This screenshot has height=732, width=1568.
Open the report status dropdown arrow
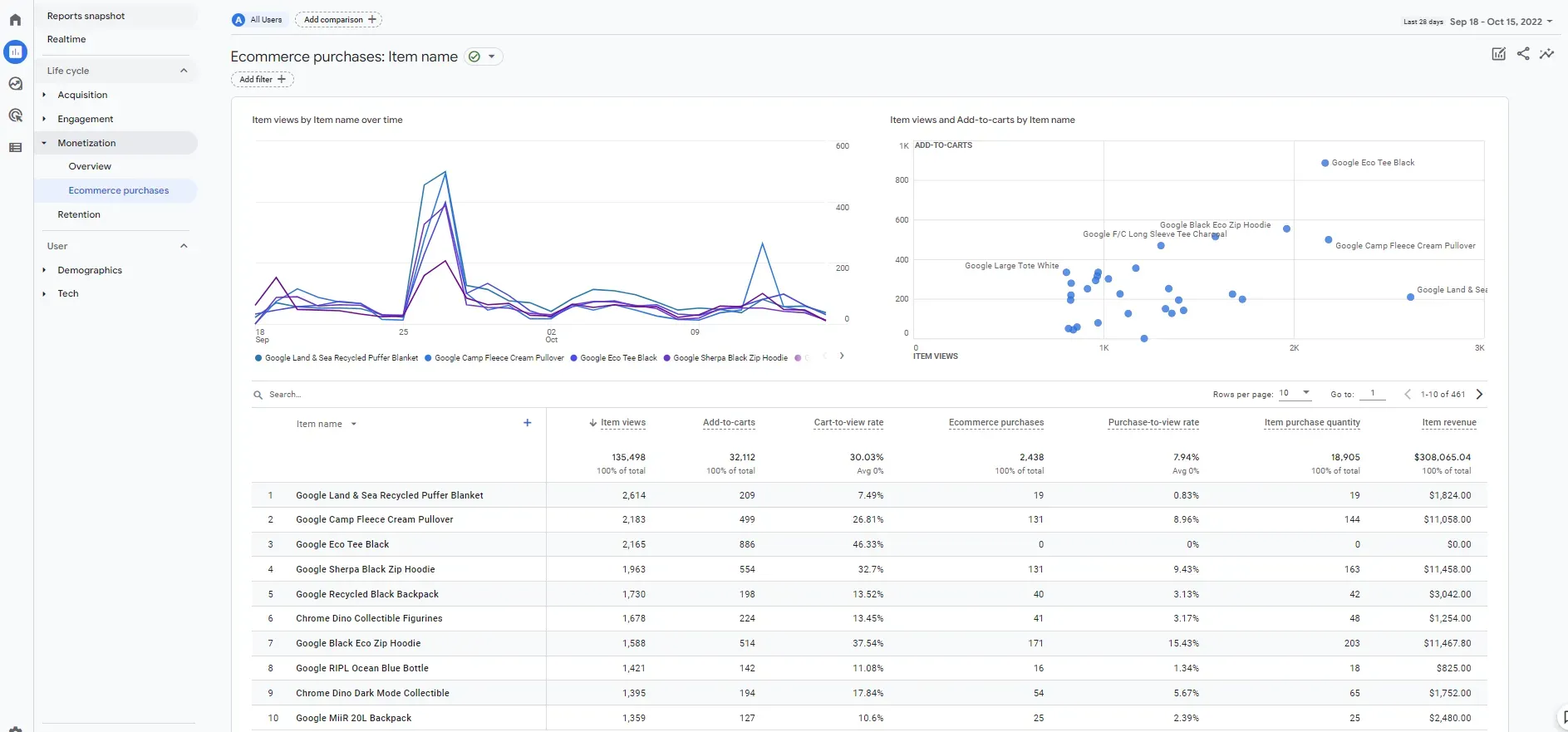491,56
